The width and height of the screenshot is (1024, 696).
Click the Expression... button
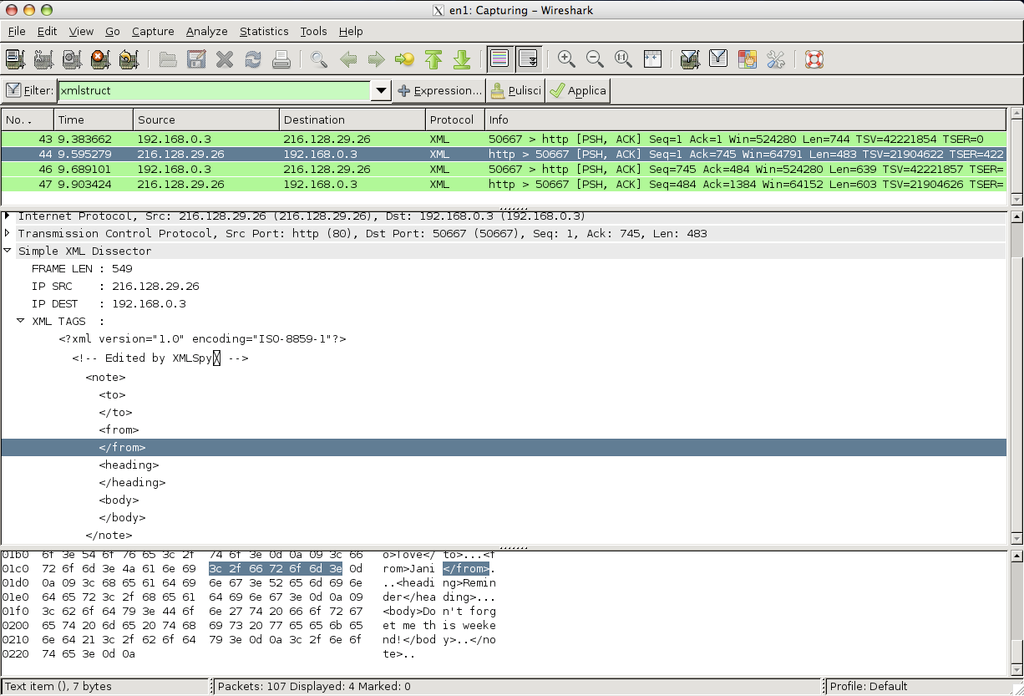[440, 91]
